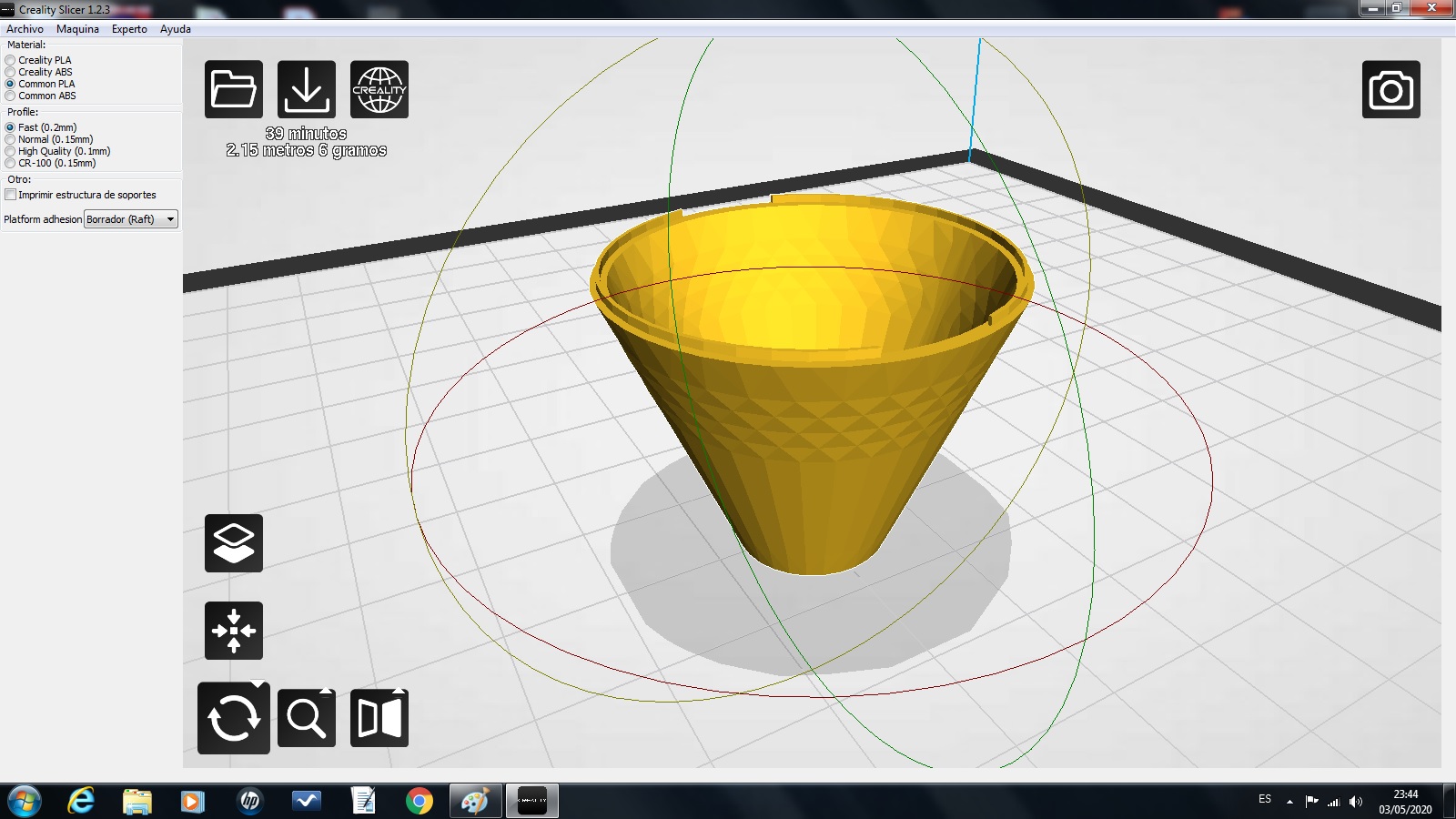Choose the Common ABS material
The width and height of the screenshot is (1456, 819).
(x=11, y=96)
